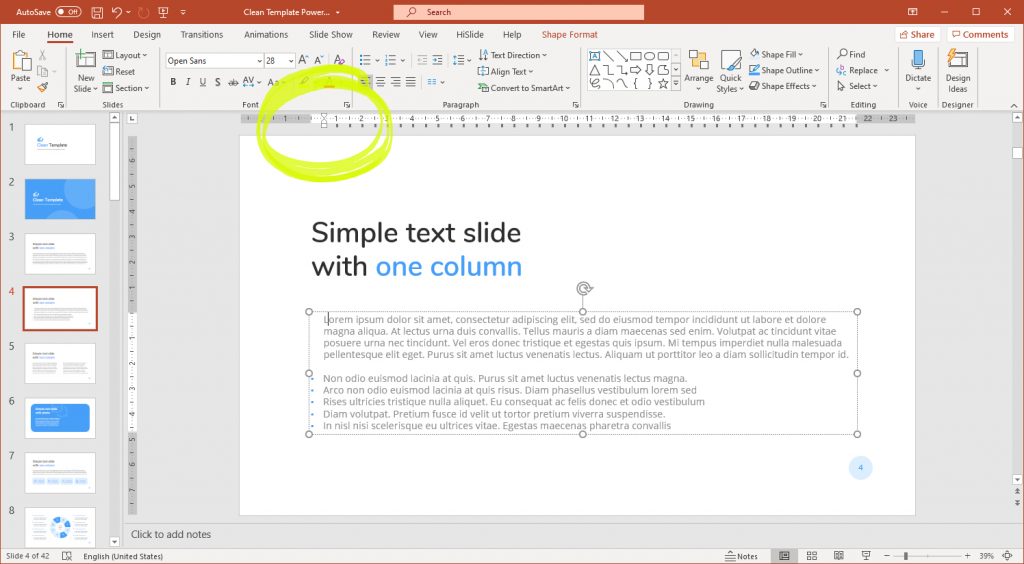This screenshot has height=564, width=1024.
Task: Toggle Italic formatting
Action: click(x=188, y=82)
